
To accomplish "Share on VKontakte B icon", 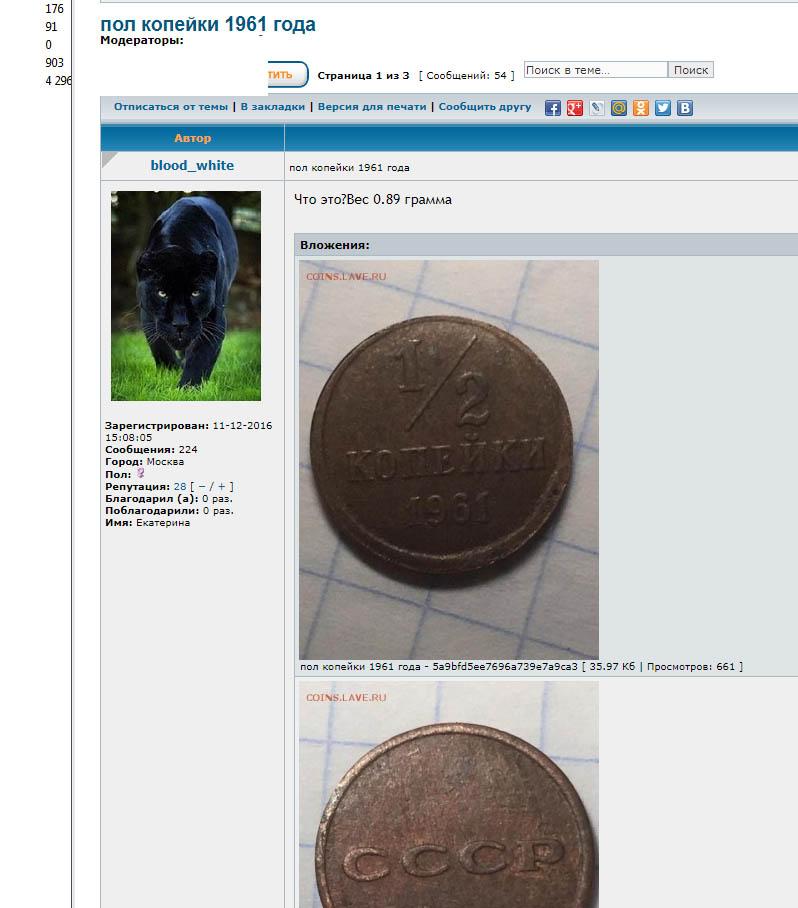I will click(x=684, y=108).
